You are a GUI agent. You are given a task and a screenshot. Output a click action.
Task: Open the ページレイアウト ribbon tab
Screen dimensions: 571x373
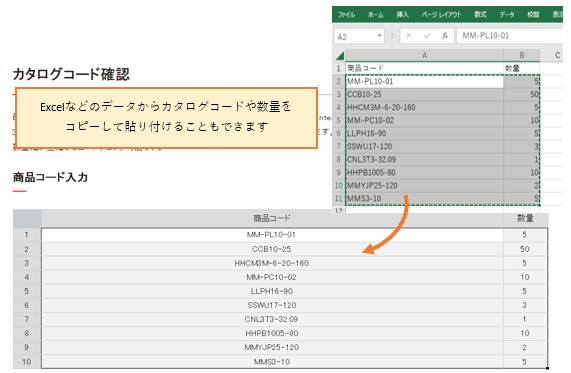441,15
